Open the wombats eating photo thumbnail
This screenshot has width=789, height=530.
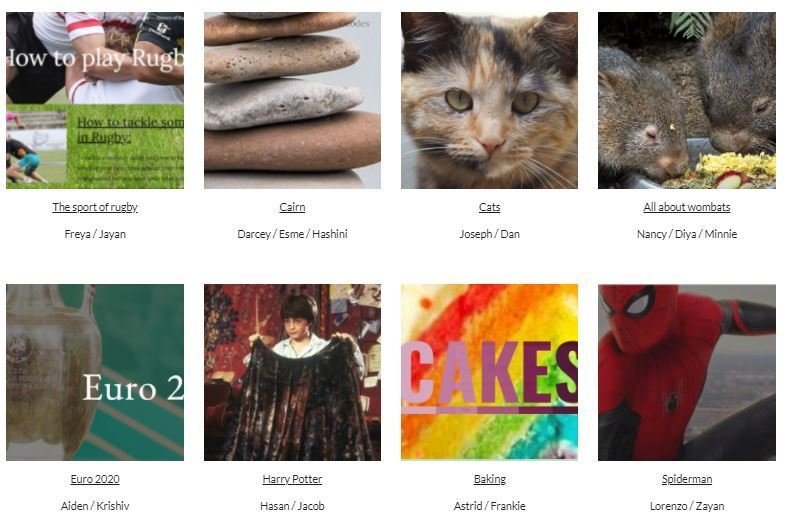point(687,101)
